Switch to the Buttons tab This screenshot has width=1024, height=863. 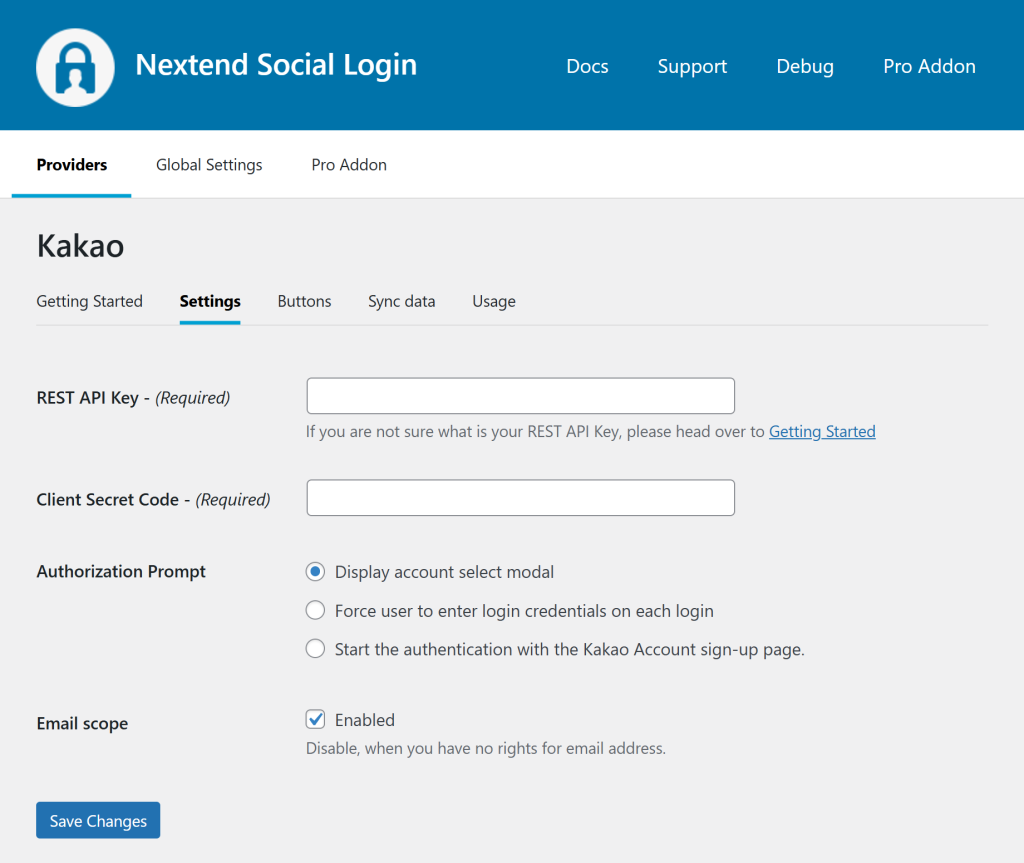tap(304, 301)
